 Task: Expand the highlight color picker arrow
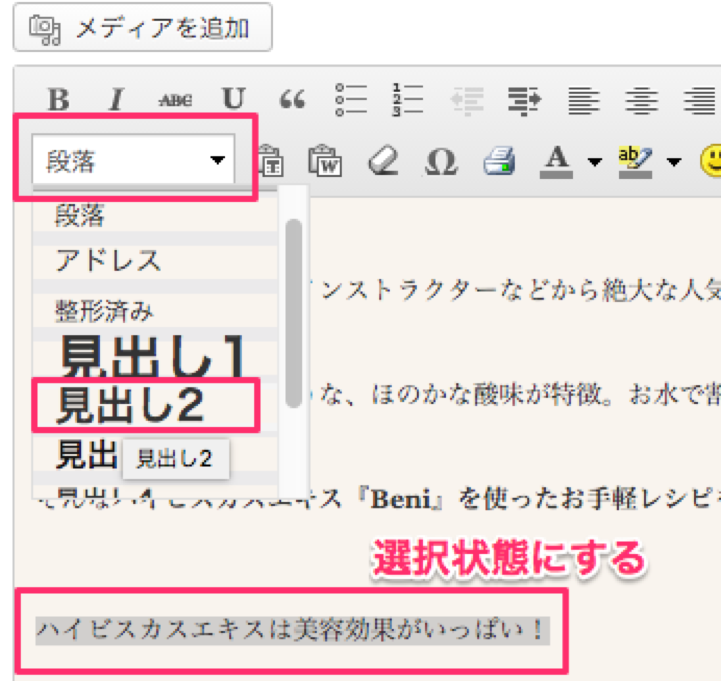pos(673,161)
